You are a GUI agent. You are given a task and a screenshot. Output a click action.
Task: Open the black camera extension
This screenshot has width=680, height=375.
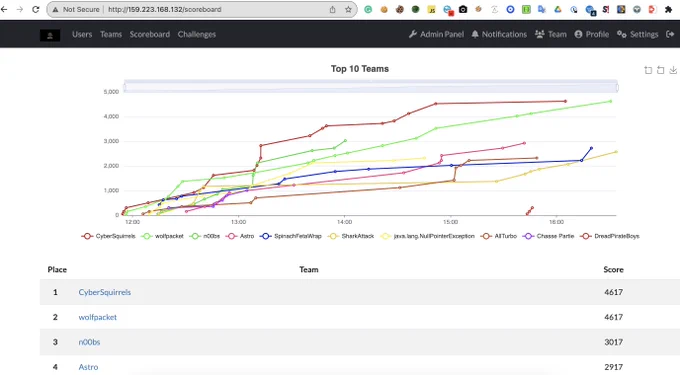click(x=463, y=9)
